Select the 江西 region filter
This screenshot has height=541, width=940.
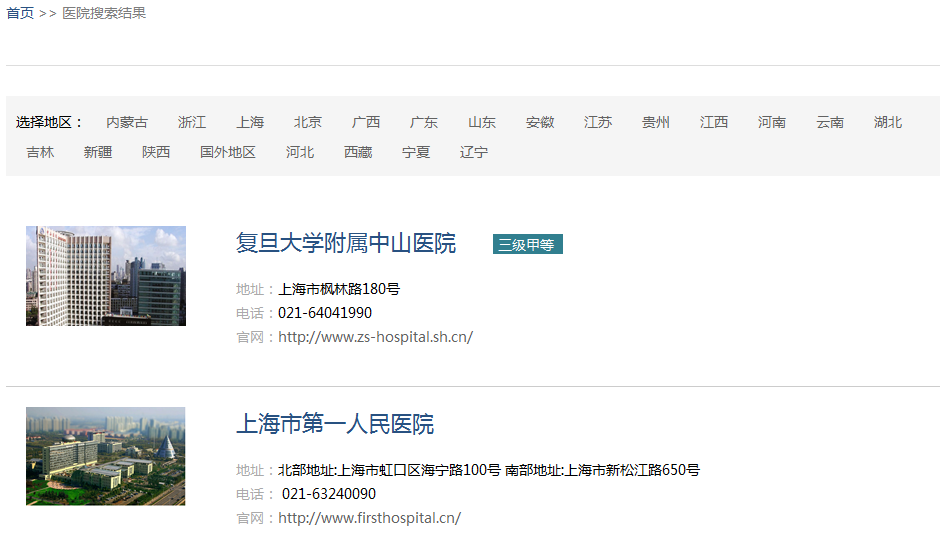[x=714, y=122]
